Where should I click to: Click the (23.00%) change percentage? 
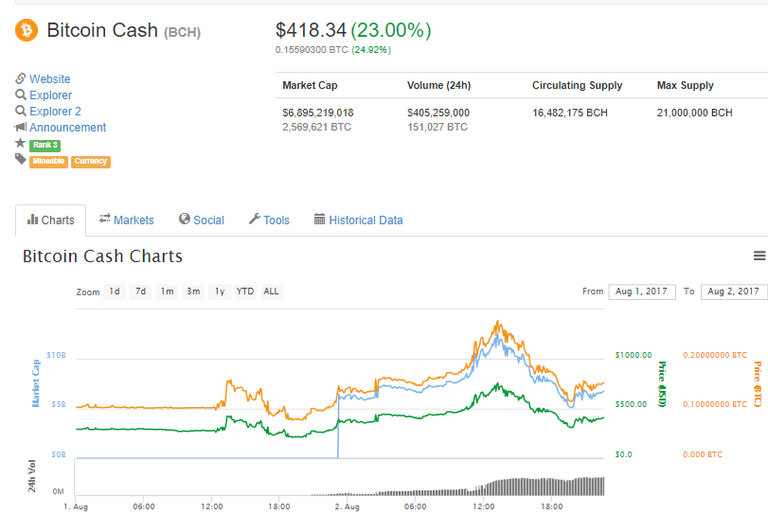391,30
